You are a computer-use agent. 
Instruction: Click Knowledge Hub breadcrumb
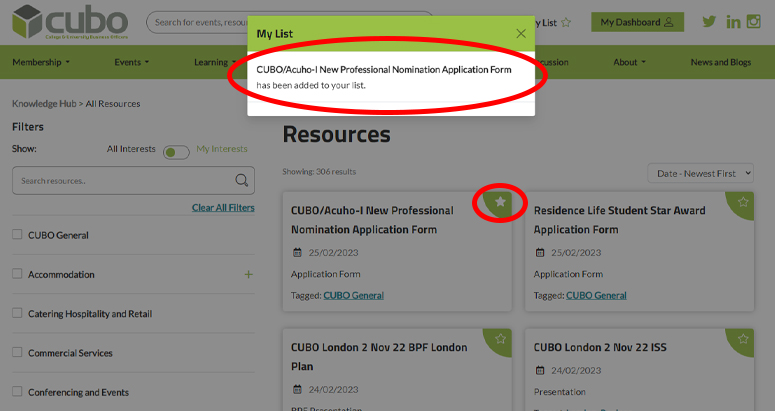[x=44, y=104]
